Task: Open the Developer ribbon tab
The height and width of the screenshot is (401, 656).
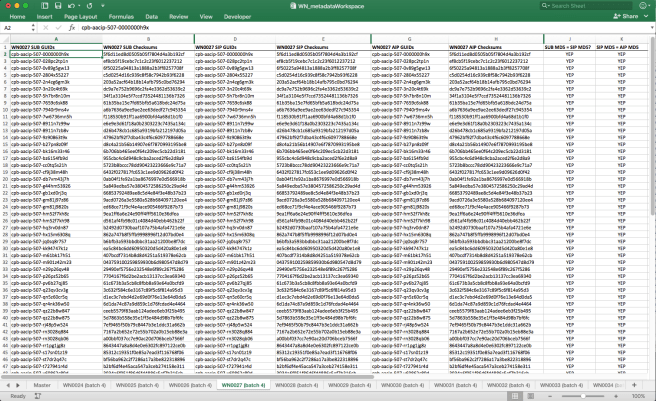Action: click(x=237, y=17)
